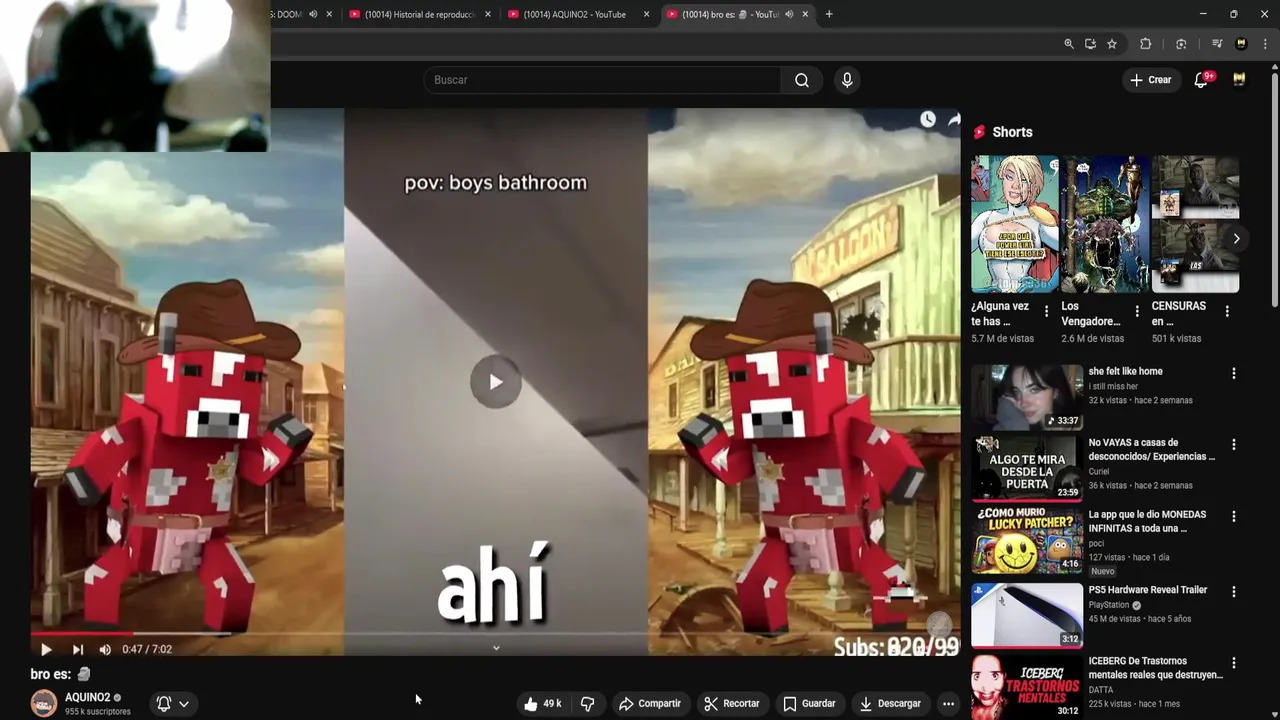Open options for 'Los Vengadore' Short
The image size is (1280, 720).
tap(1137, 311)
